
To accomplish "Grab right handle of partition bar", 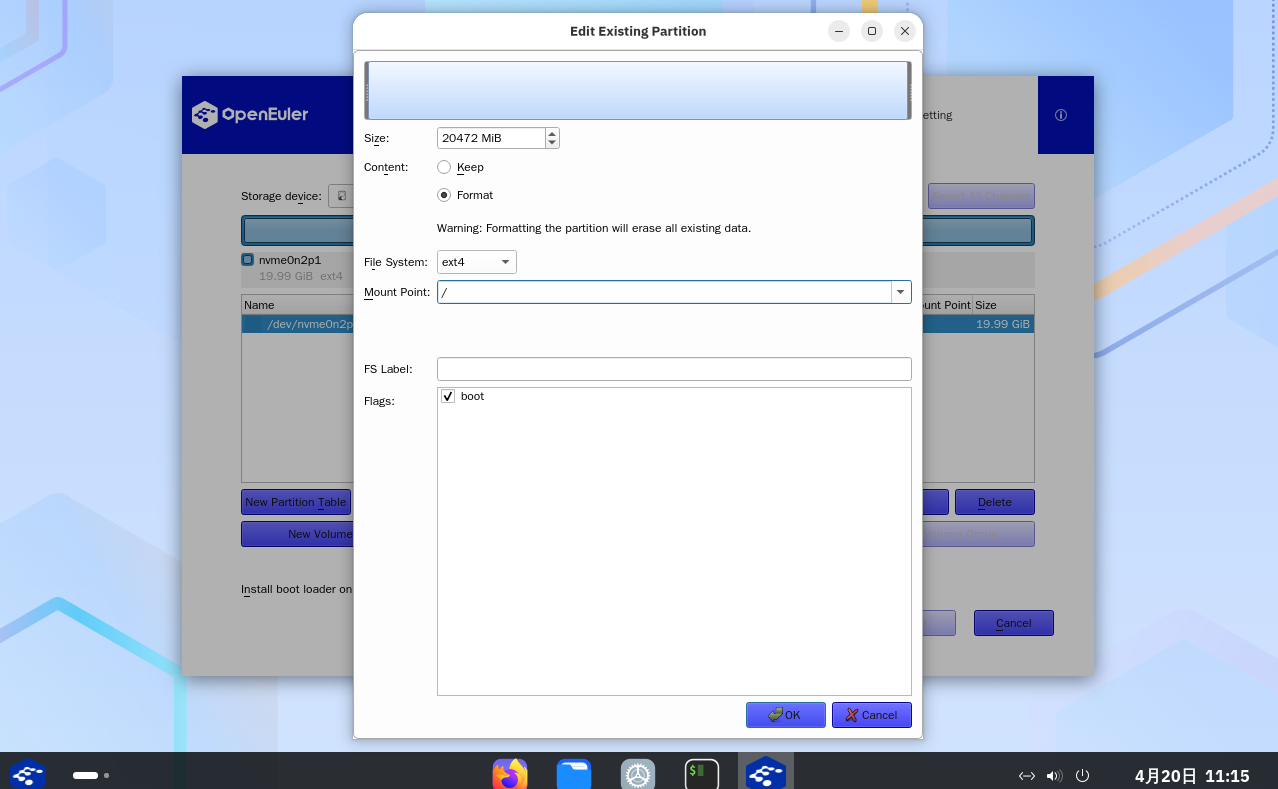I will pos(909,90).
